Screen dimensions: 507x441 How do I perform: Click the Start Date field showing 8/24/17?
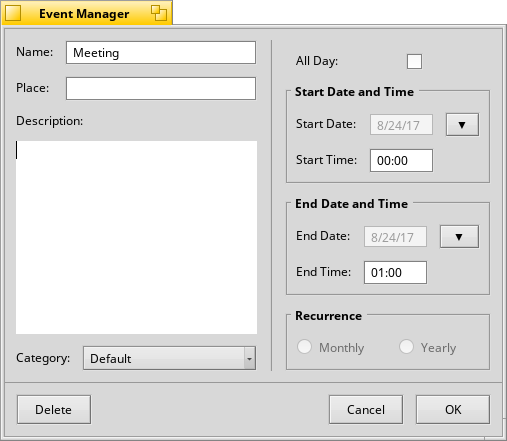tap(401, 125)
